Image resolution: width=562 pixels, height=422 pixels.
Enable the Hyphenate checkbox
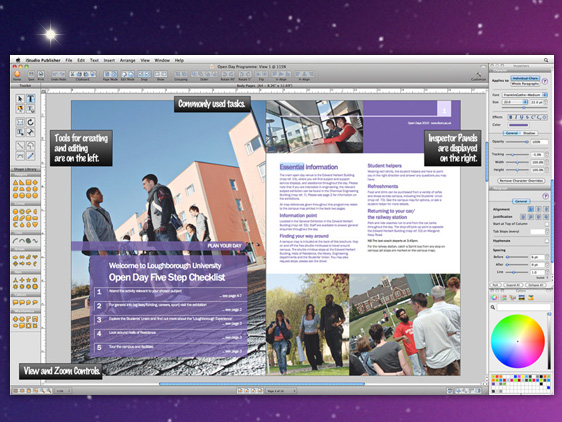pyautogui.click(x=546, y=241)
